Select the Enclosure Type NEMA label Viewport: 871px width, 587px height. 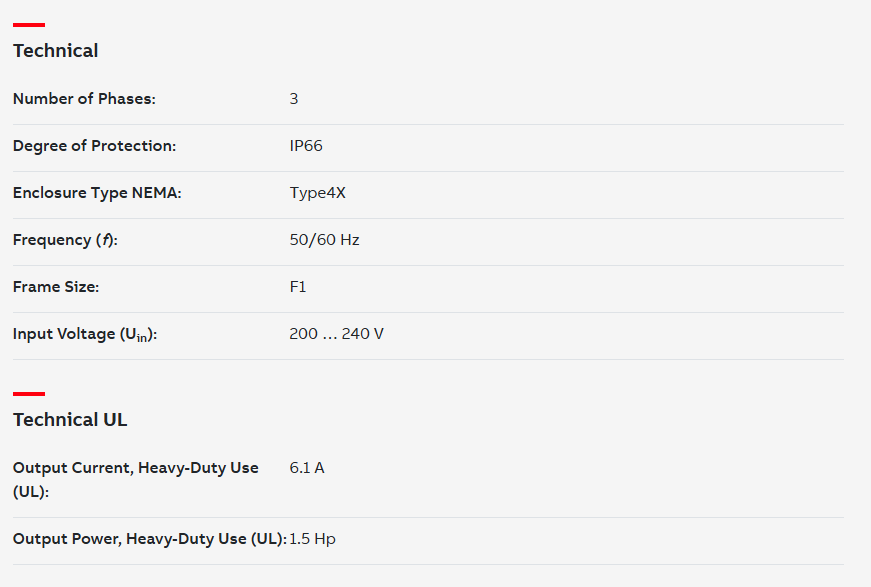[x=97, y=193]
